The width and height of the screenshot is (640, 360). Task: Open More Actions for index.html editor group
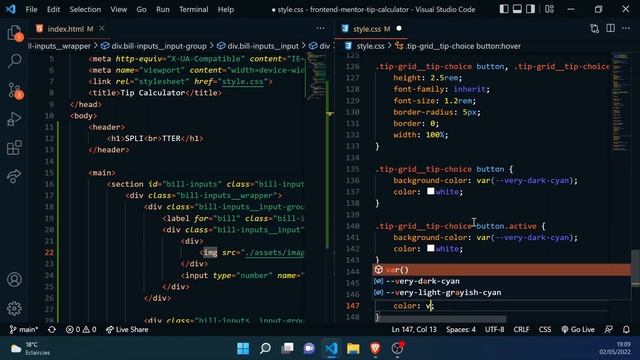[x=320, y=28]
